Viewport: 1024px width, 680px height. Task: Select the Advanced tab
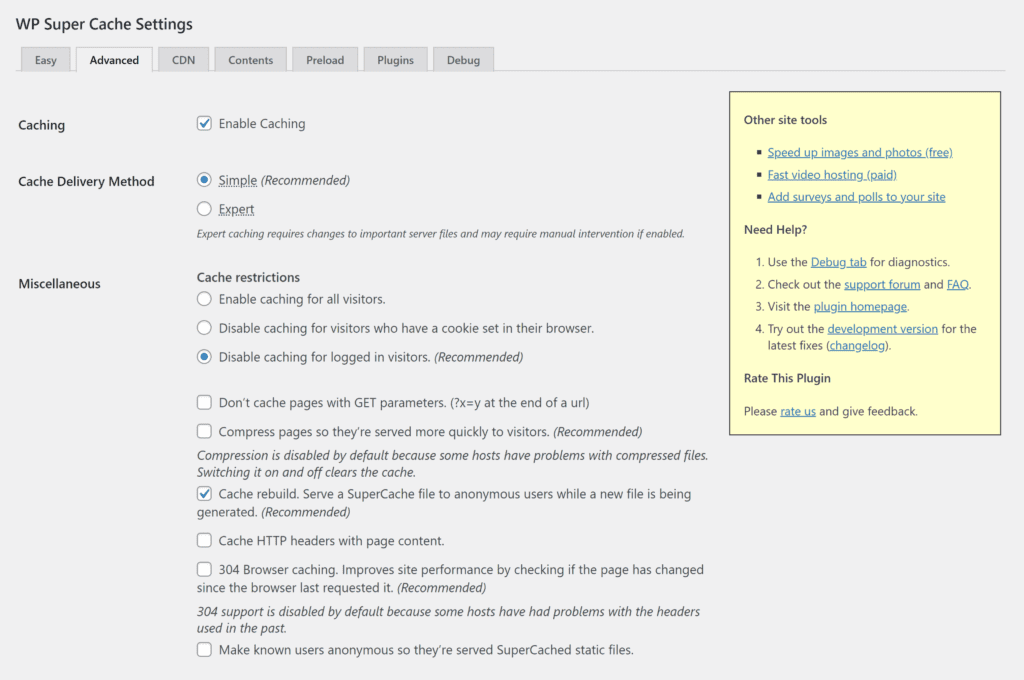[114, 59]
